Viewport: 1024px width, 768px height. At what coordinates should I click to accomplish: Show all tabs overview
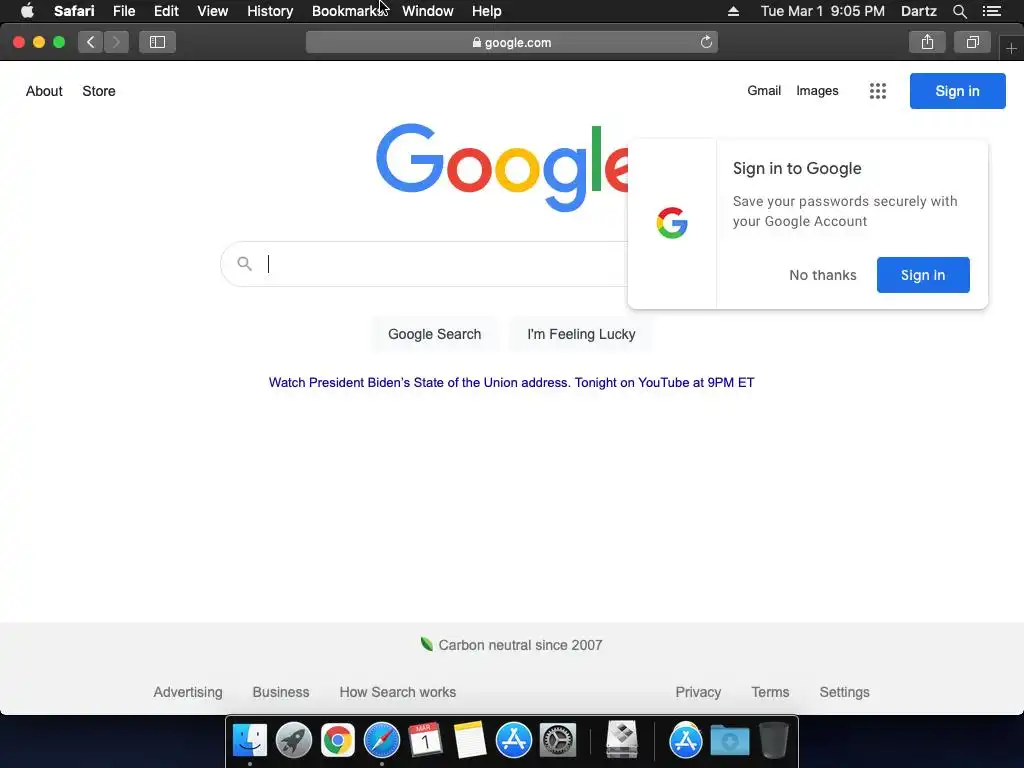click(x=972, y=42)
